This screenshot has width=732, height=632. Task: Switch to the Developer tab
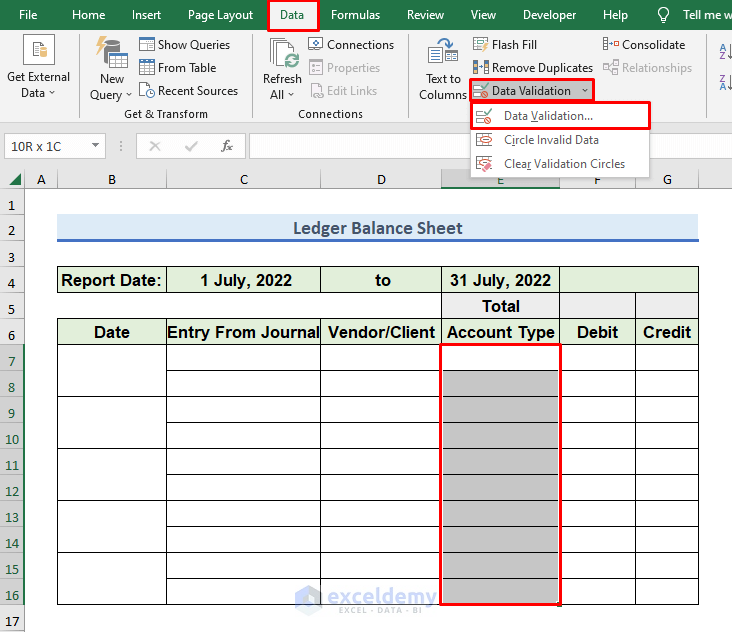[x=549, y=15]
